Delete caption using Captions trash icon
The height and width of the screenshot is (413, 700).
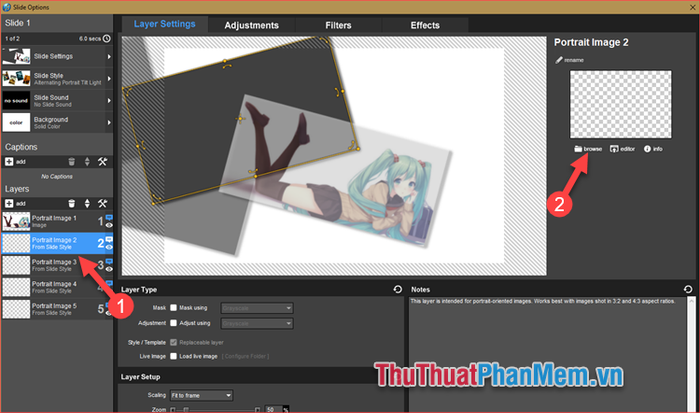coord(71,162)
